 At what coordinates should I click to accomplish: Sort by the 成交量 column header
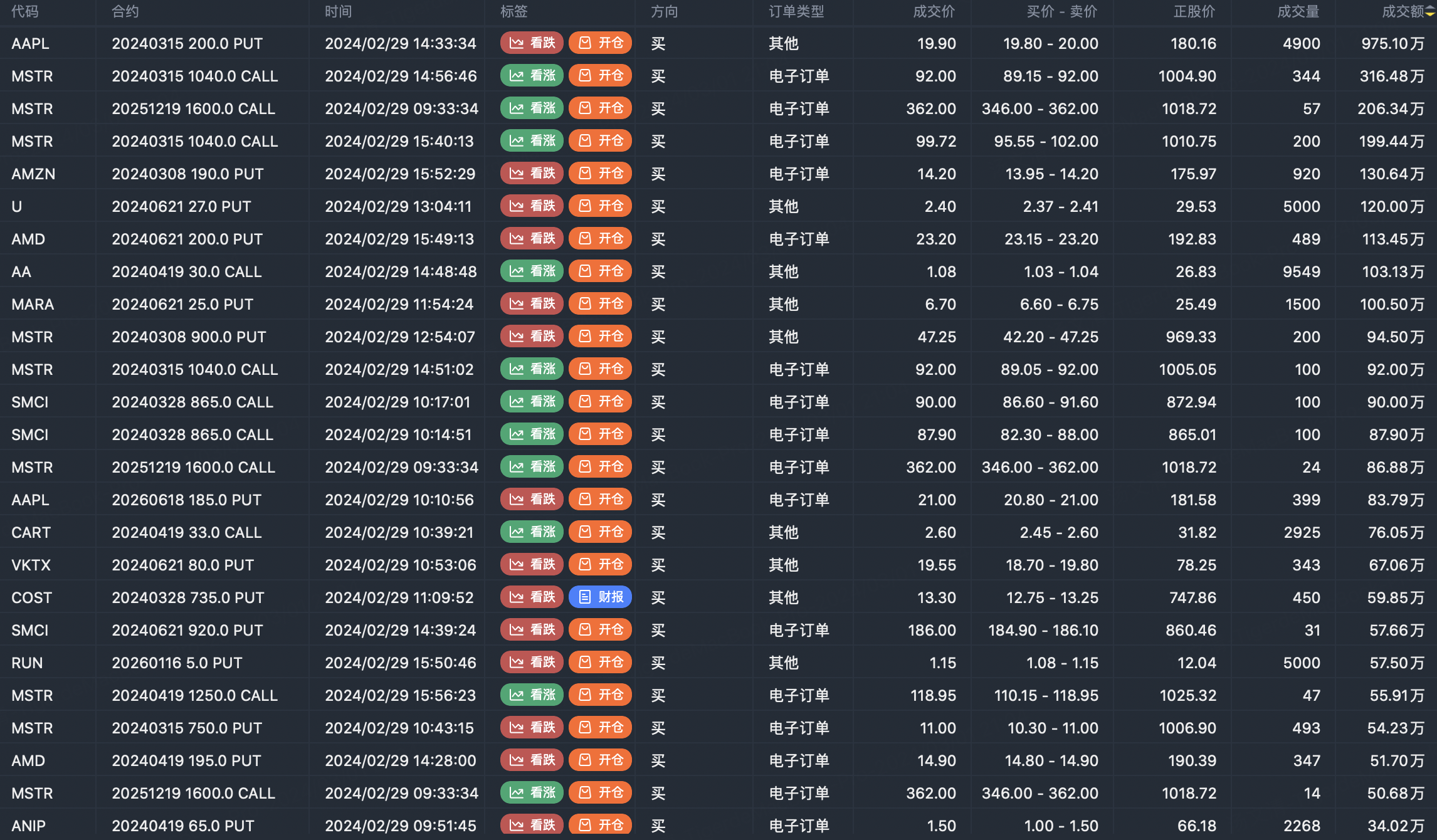[x=1298, y=12]
